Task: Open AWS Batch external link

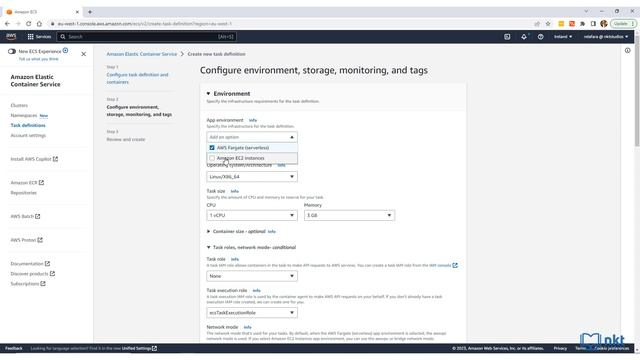Action: pyautogui.click(x=25, y=216)
